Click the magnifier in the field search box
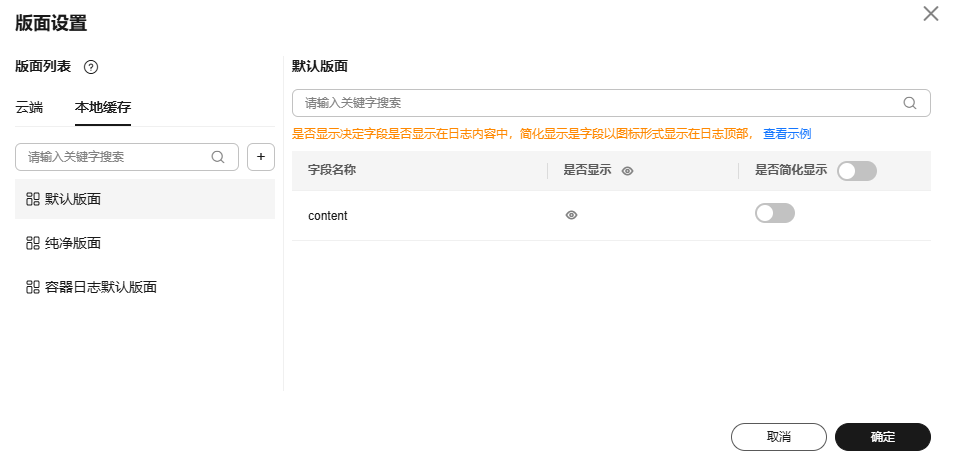955x473 pixels. (x=910, y=103)
